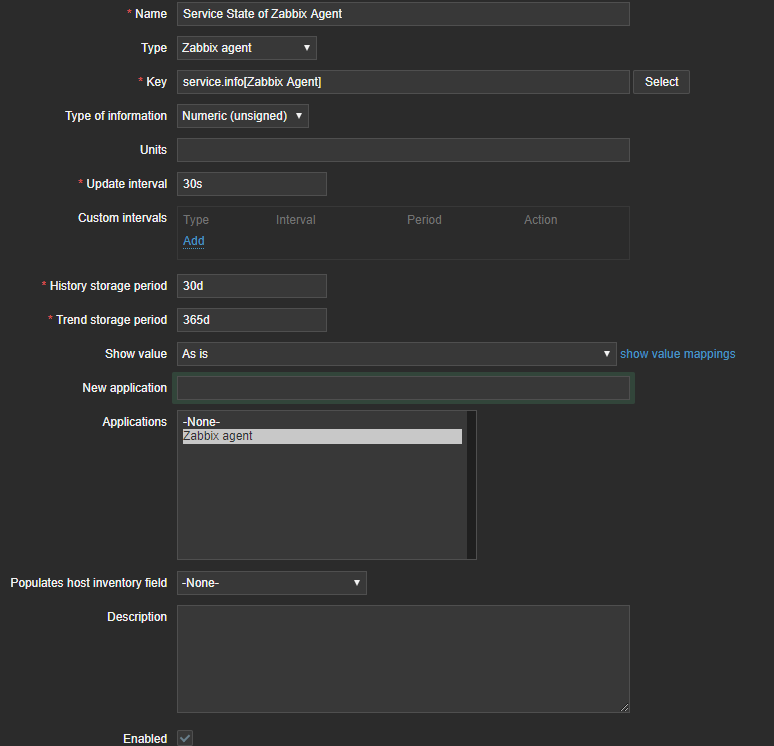This screenshot has width=774, height=746.
Task: Toggle the Enabled checkbox
Action: pos(185,738)
